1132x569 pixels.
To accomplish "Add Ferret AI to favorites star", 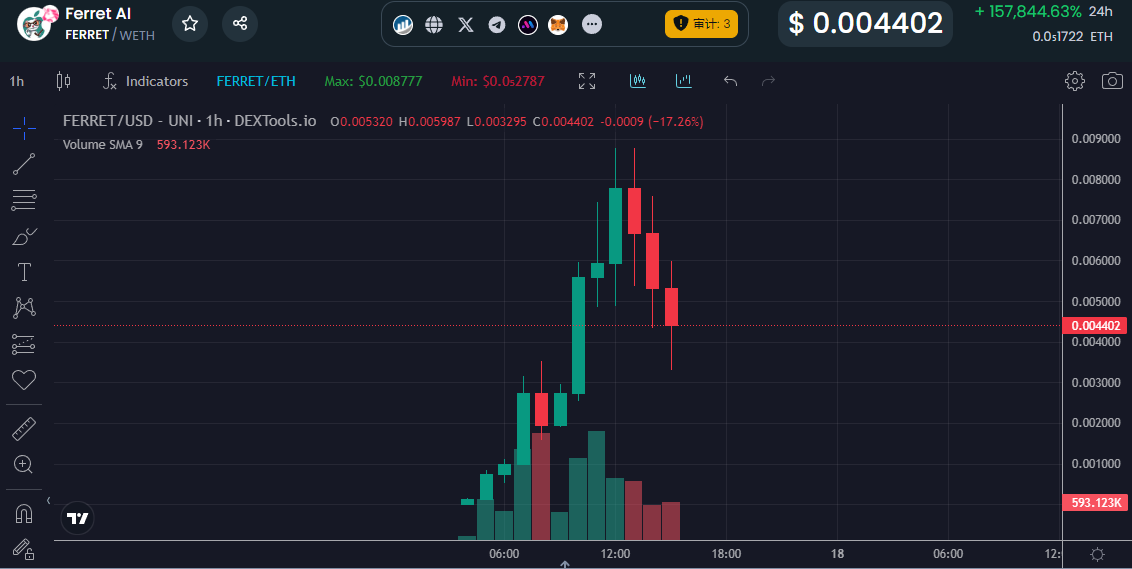I will (x=190, y=24).
